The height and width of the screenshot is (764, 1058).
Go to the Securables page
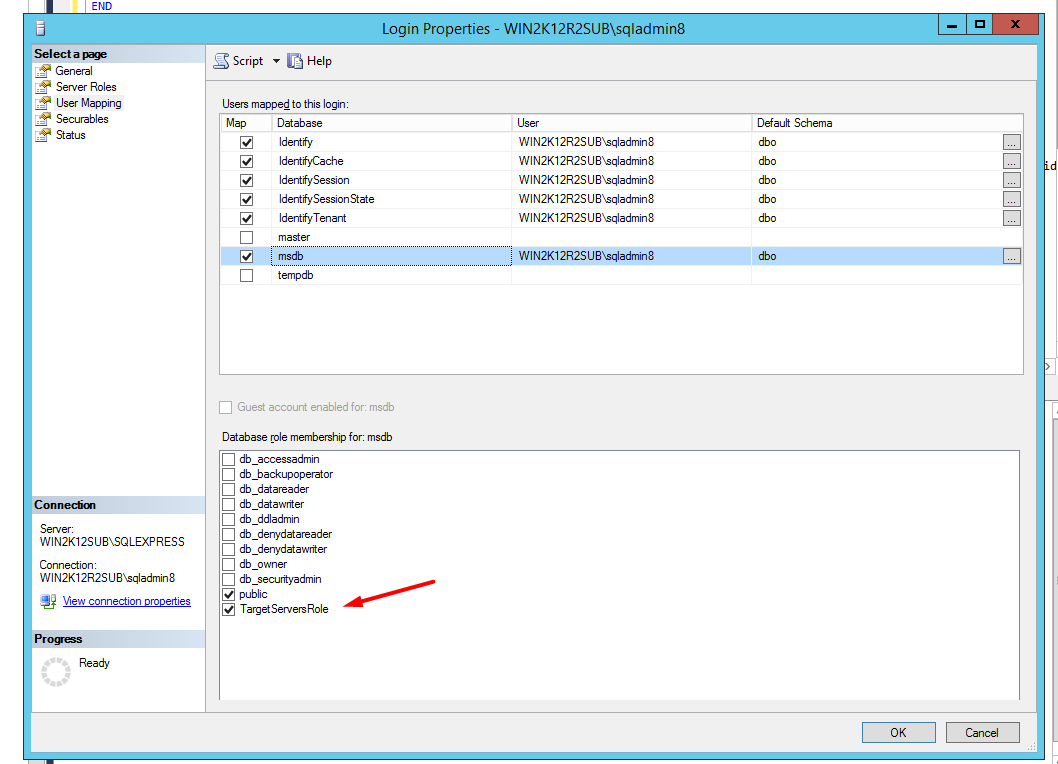82,119
